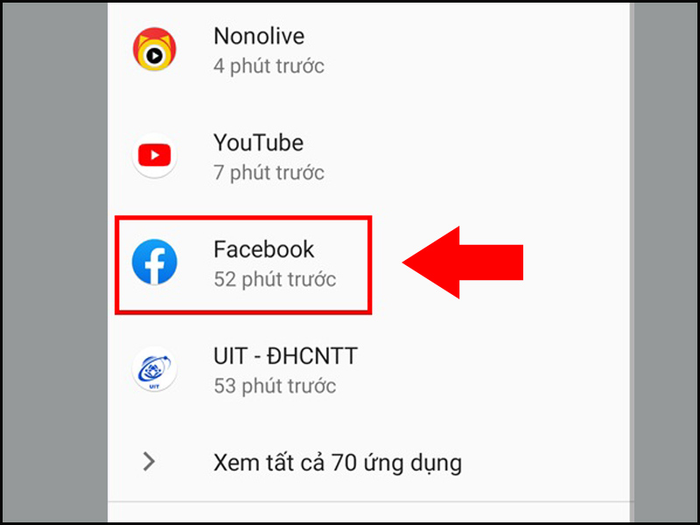700x525 pixels.
Task: Open Xem tất cả 70 ứng dụng
Action: coord(338,463)
